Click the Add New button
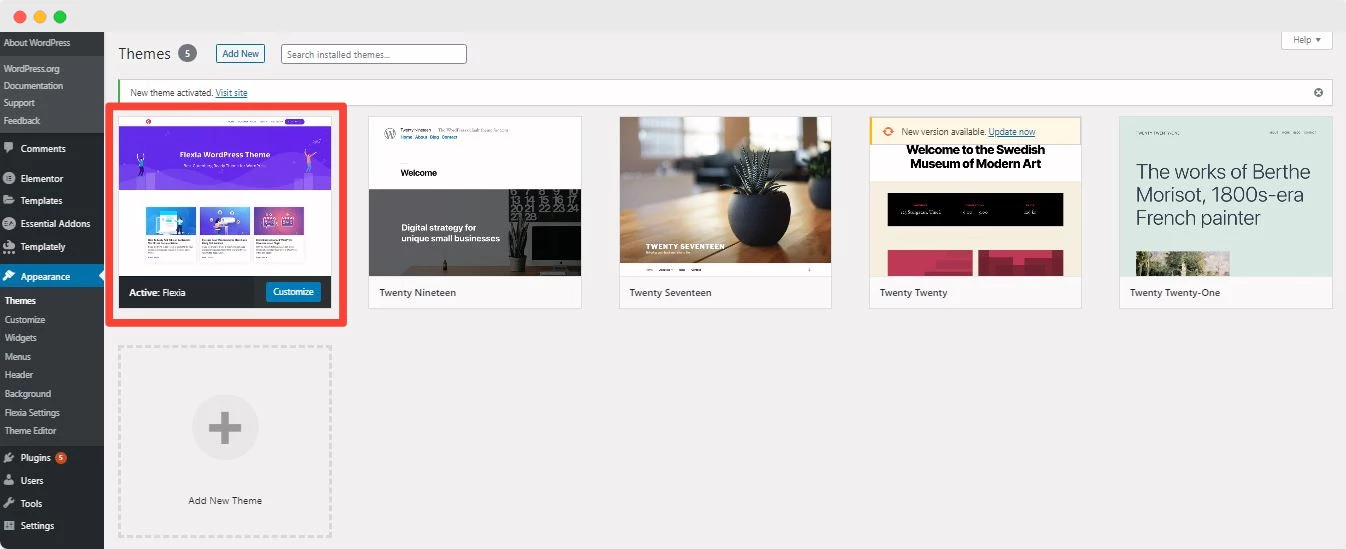 240,53
